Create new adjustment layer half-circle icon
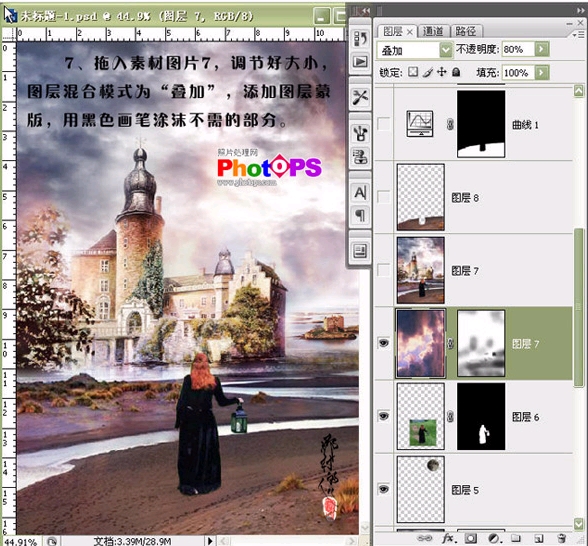Image resolution: width=588 pixels, height=546 pixels. point(494,538)
